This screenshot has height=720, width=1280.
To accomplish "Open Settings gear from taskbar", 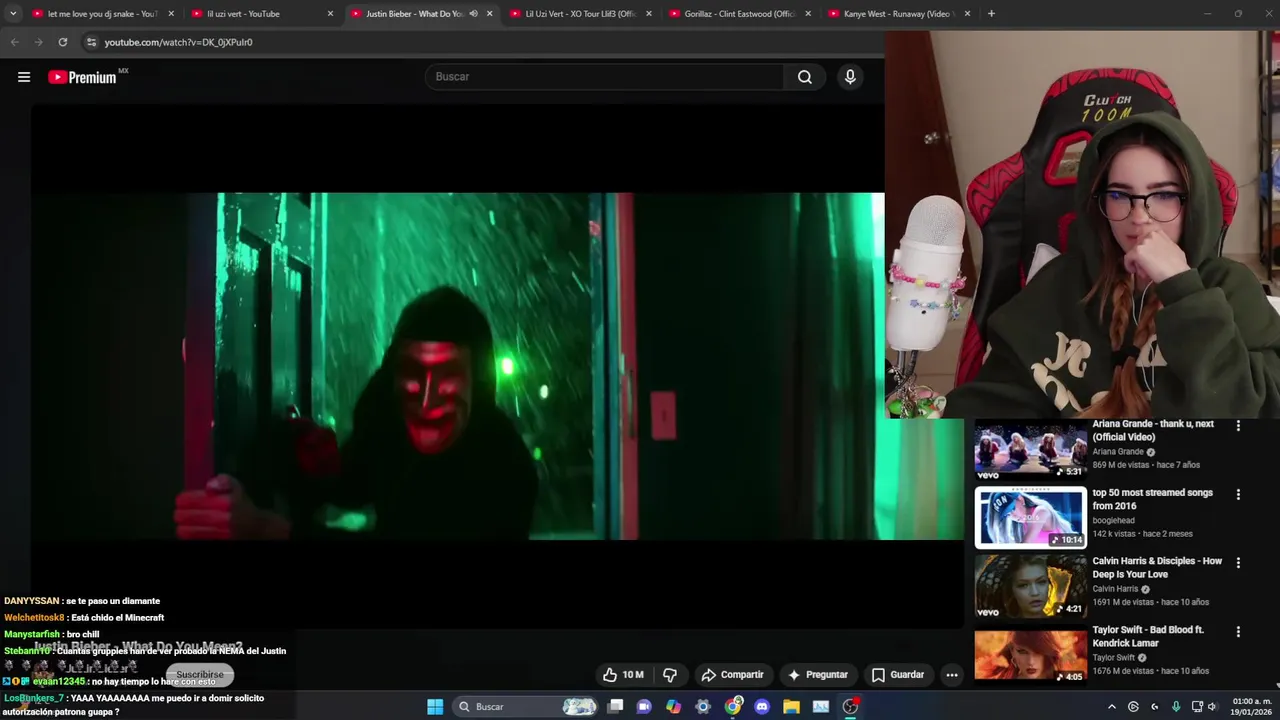I will point(703,707).
